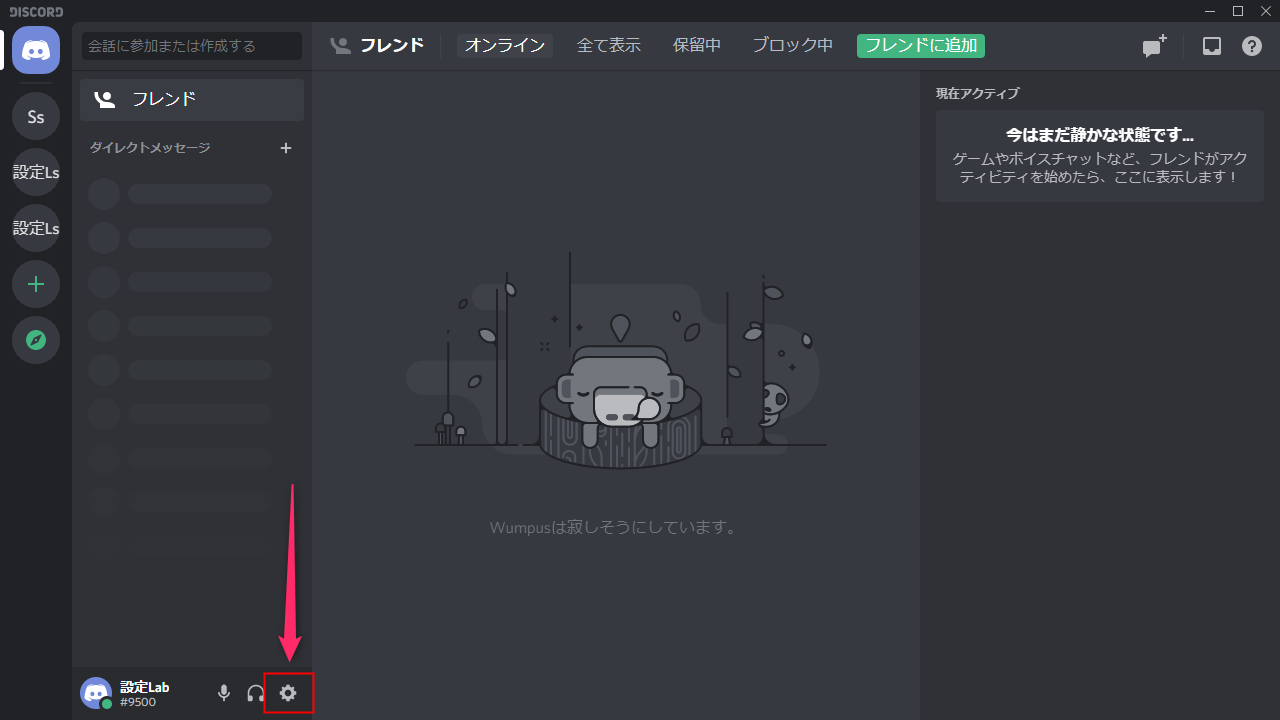Open the Discord home button

pyautogui.click(x=36, y=50)
